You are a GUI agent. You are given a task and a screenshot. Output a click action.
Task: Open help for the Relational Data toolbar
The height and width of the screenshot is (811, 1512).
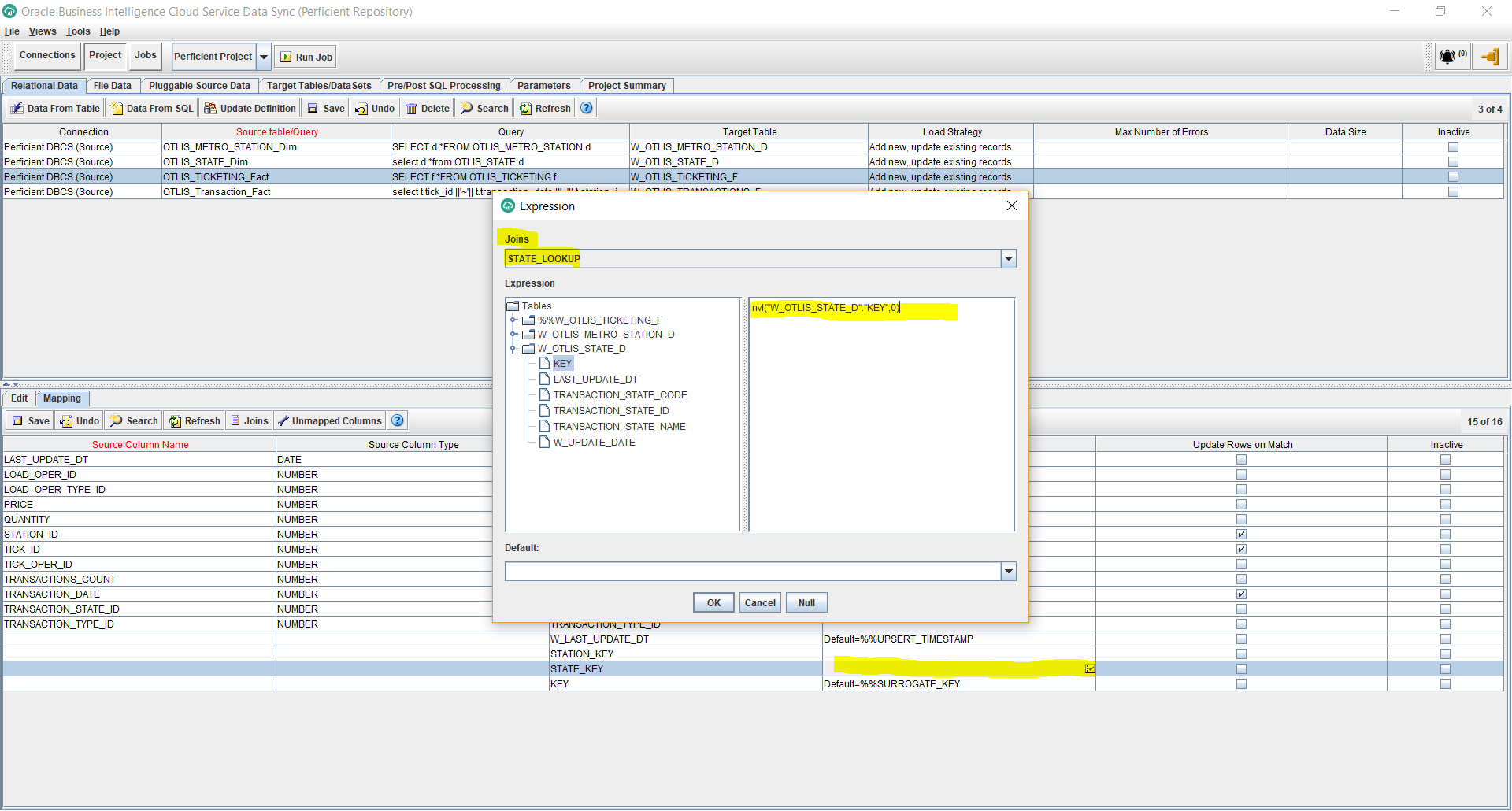[587, 108]
